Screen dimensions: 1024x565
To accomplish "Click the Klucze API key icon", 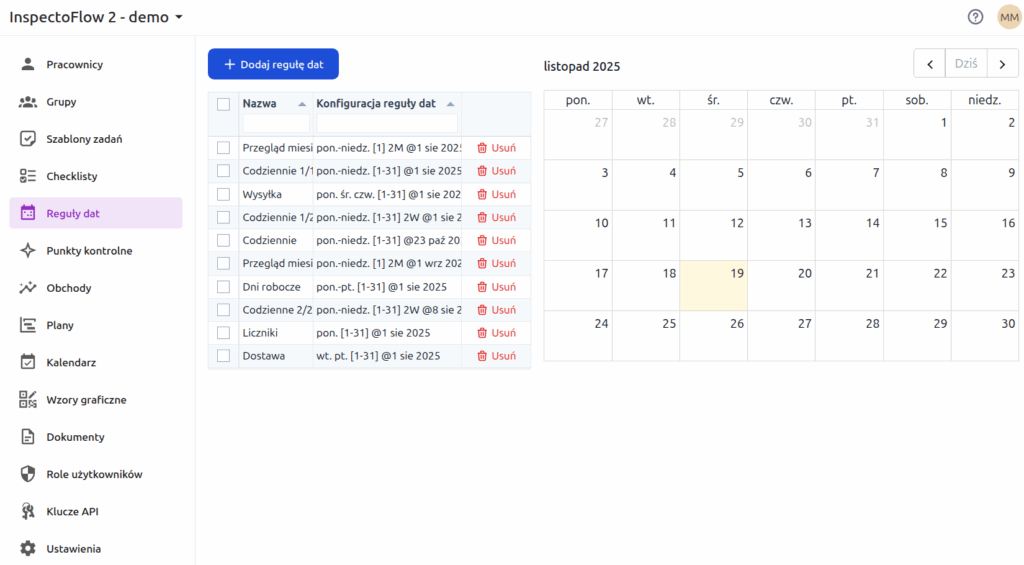I will coord(28,512).
